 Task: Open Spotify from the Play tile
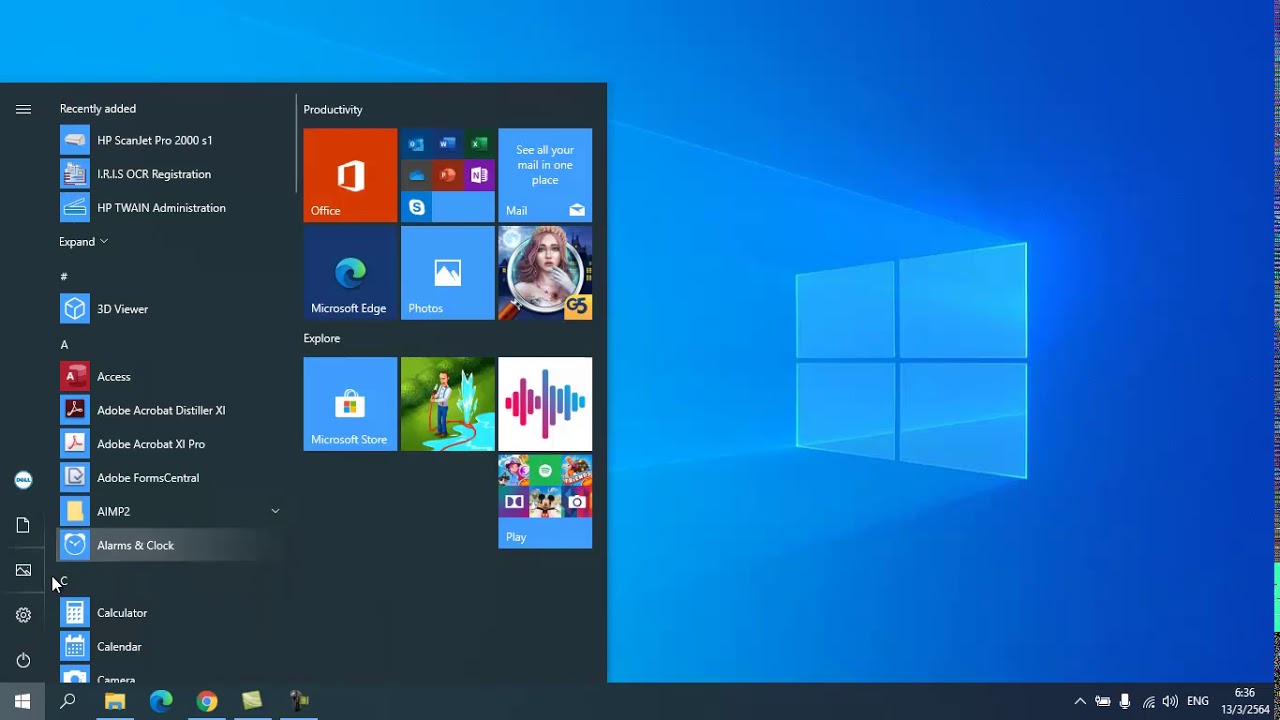[545, 470]
